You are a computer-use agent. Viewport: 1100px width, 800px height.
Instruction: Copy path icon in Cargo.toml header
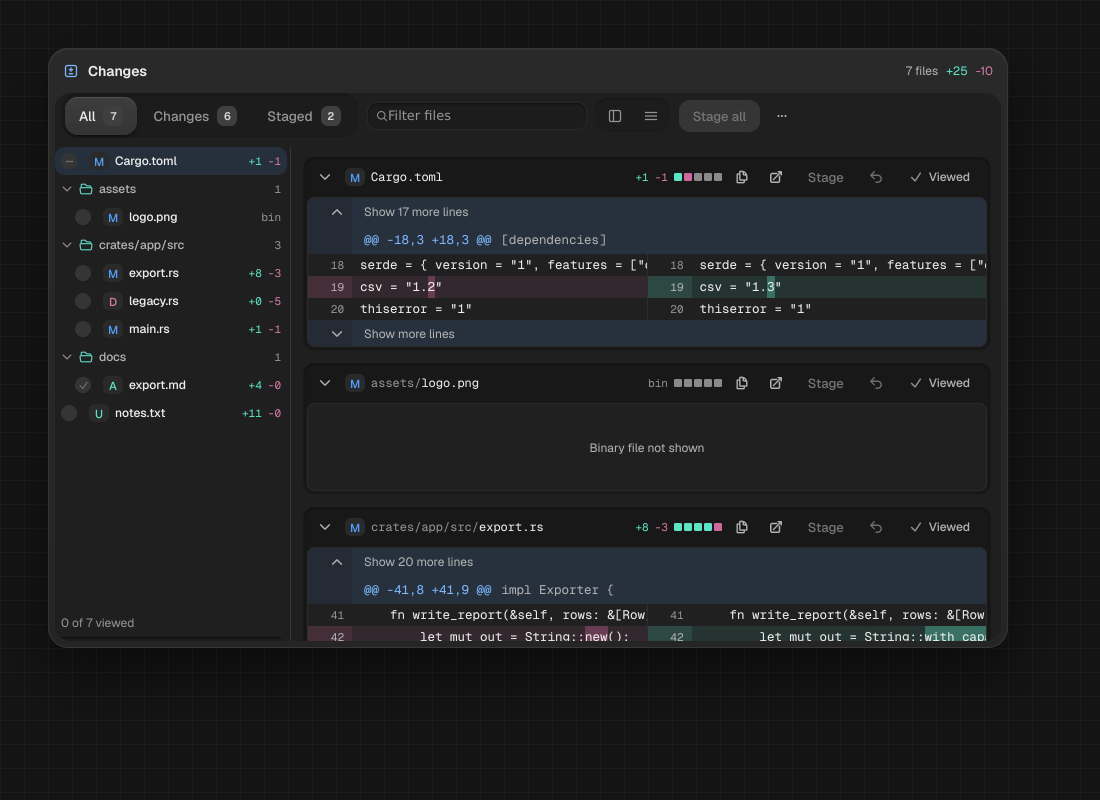click(742, 178)
